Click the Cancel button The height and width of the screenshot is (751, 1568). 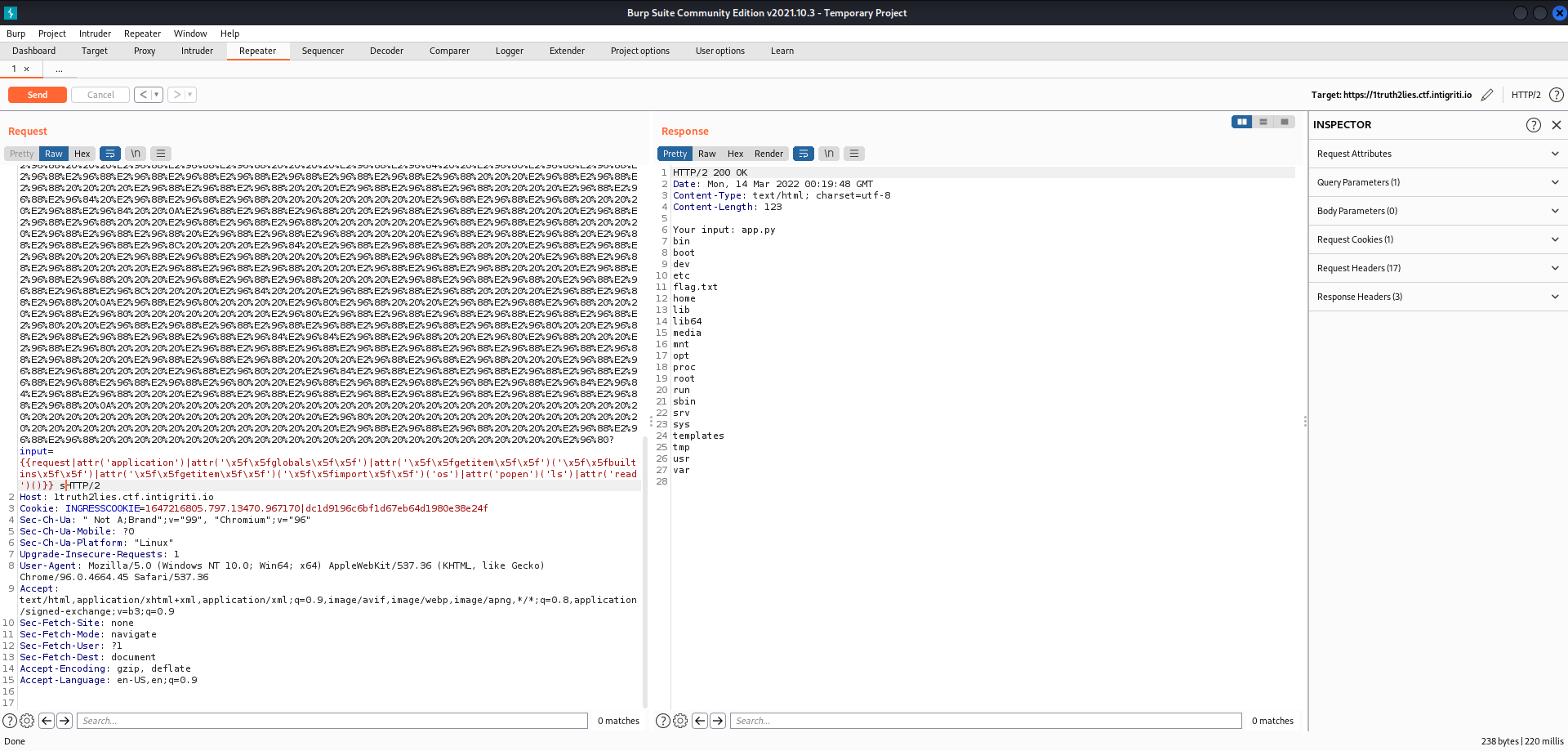coord(100,95)
